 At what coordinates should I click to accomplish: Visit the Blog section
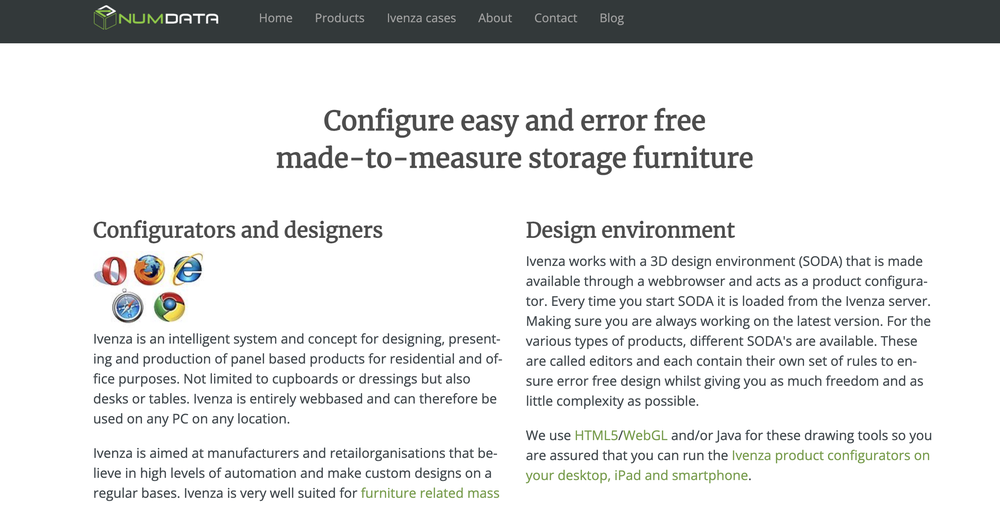[611, 18]
